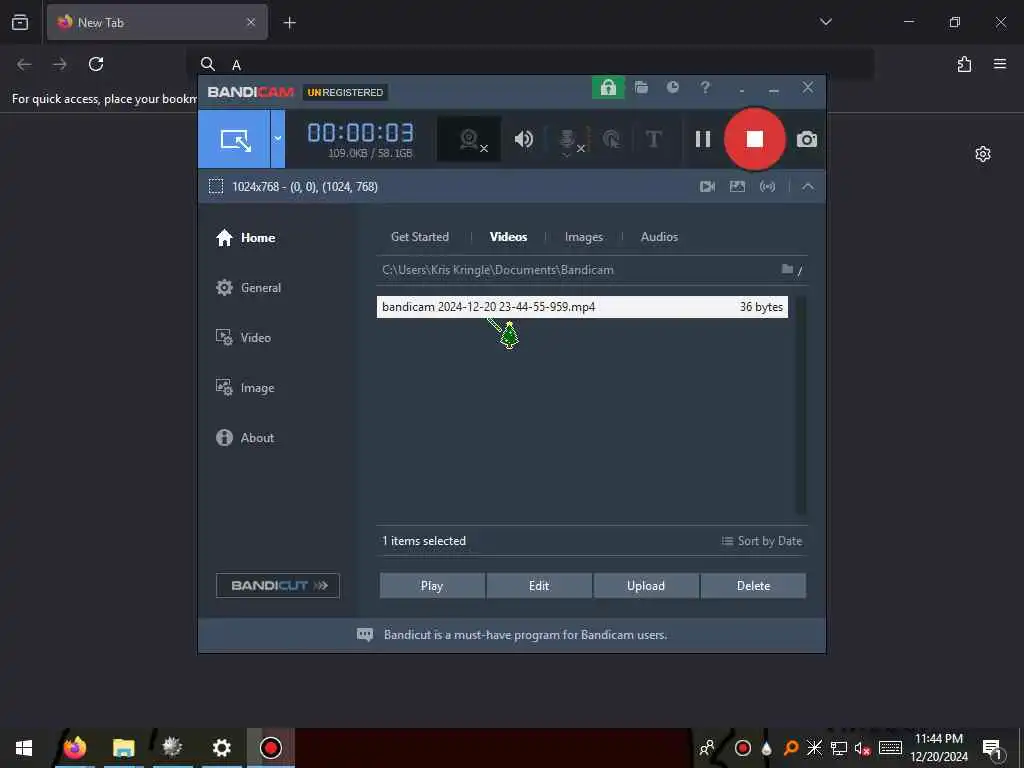Viewport: 1024px width, 768px height.
Task: Open Firefox list all tabs chevron
Action: coord(825,22)
